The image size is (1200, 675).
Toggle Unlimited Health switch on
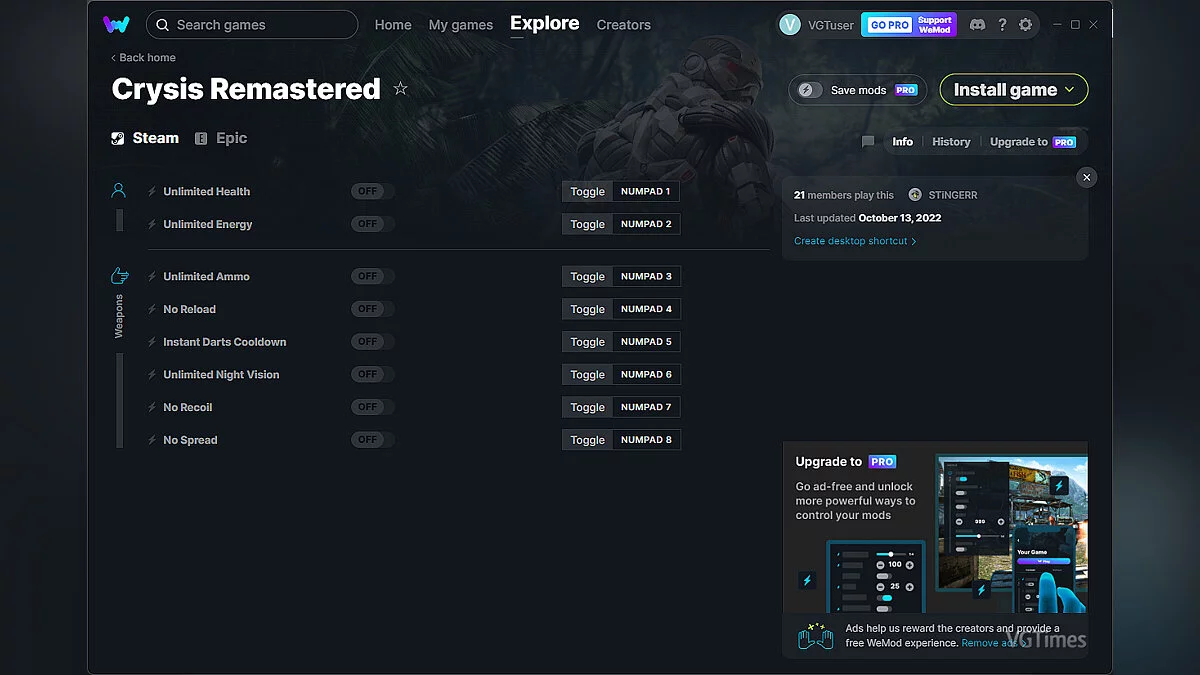pos(372,192)
